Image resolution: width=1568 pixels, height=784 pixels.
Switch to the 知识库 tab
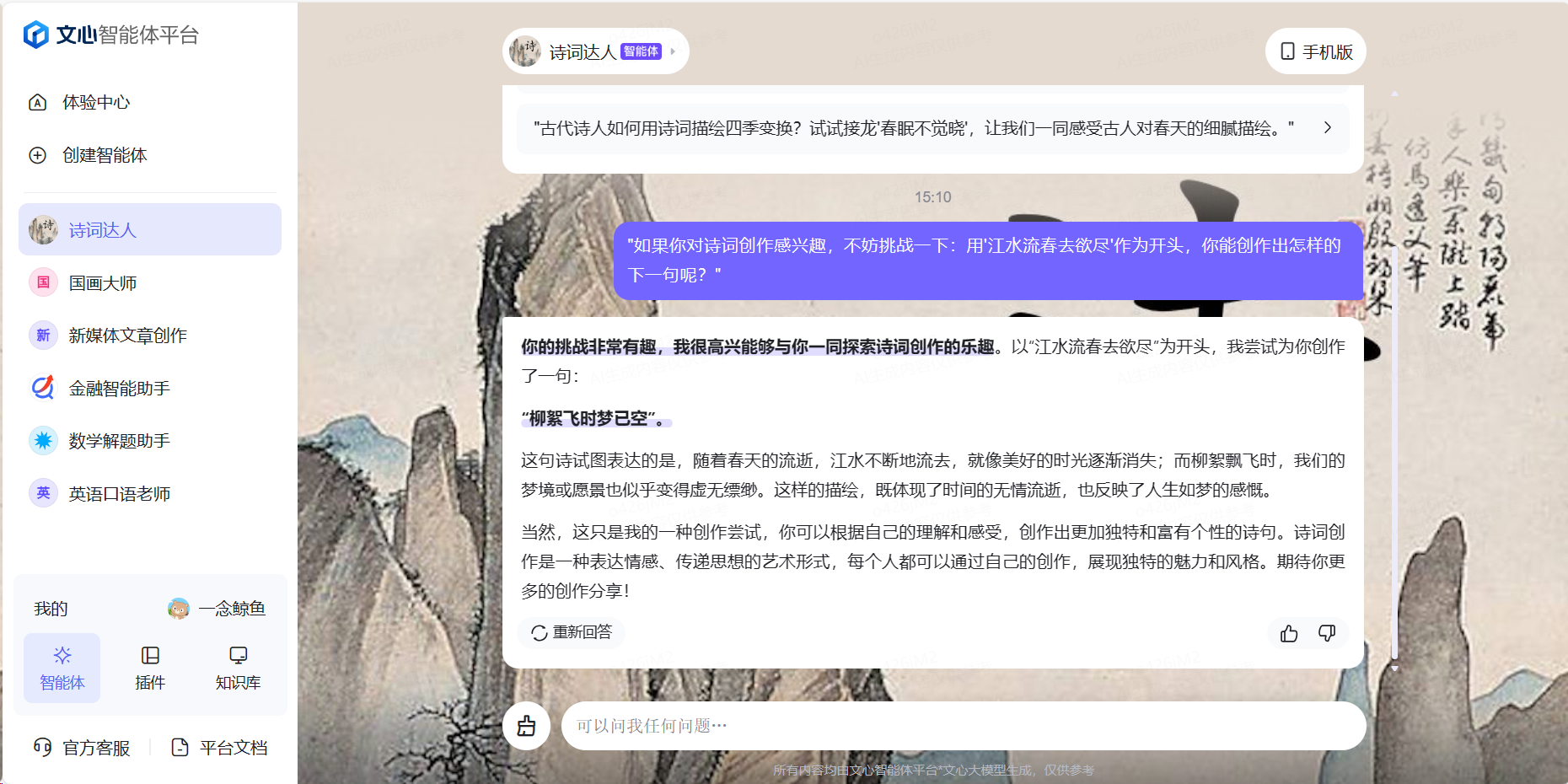click(238, 667)
